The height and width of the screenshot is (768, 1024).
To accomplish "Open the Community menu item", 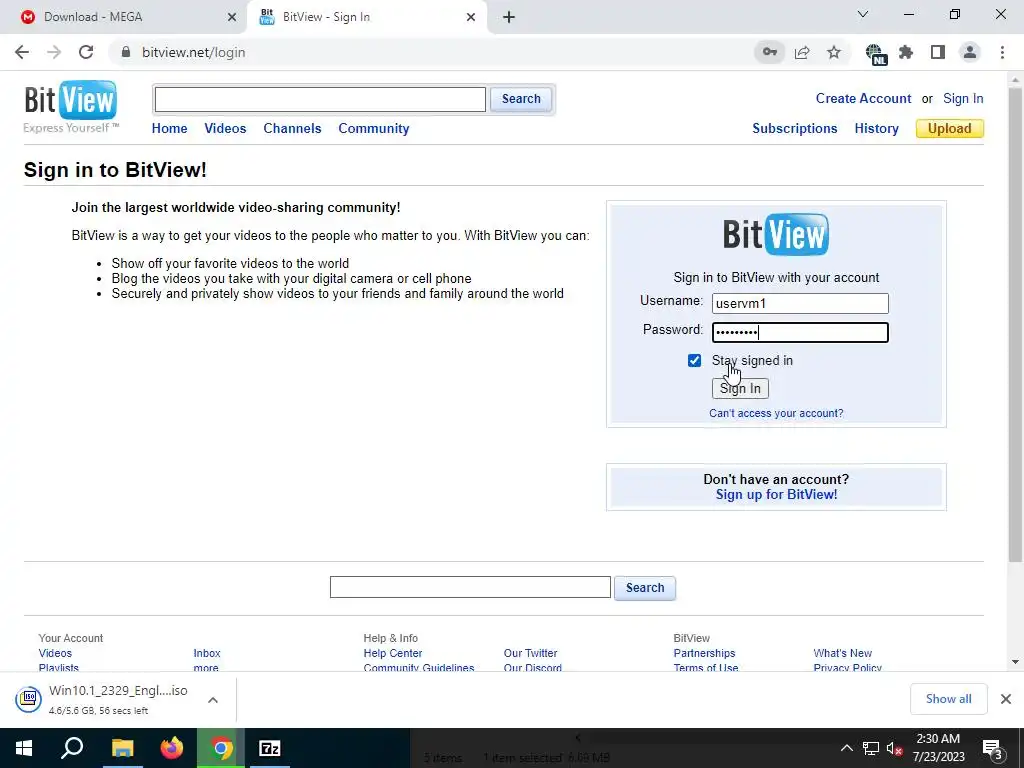I will click(x=374, y=129).
